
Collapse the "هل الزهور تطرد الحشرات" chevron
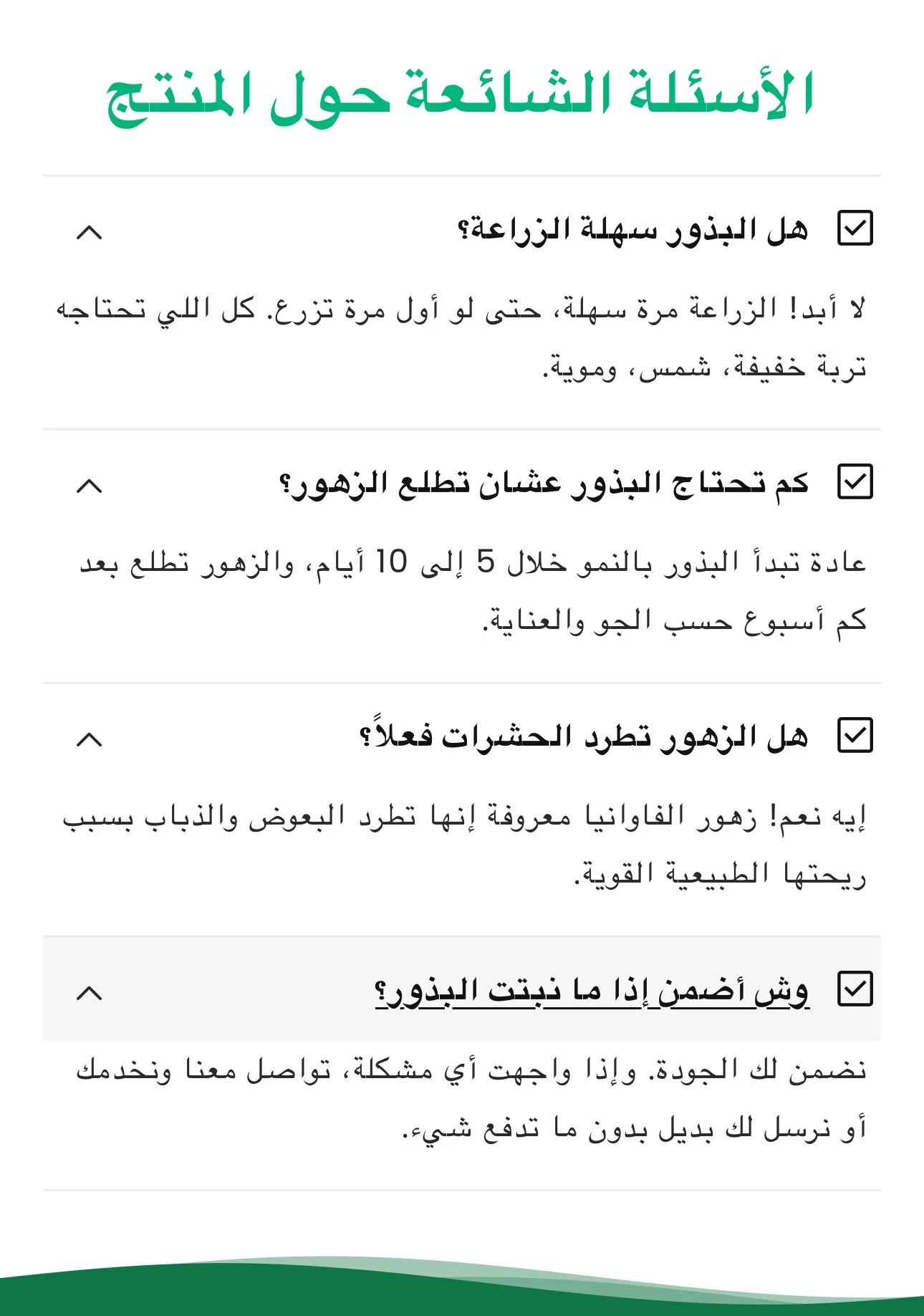pos(89,740)
